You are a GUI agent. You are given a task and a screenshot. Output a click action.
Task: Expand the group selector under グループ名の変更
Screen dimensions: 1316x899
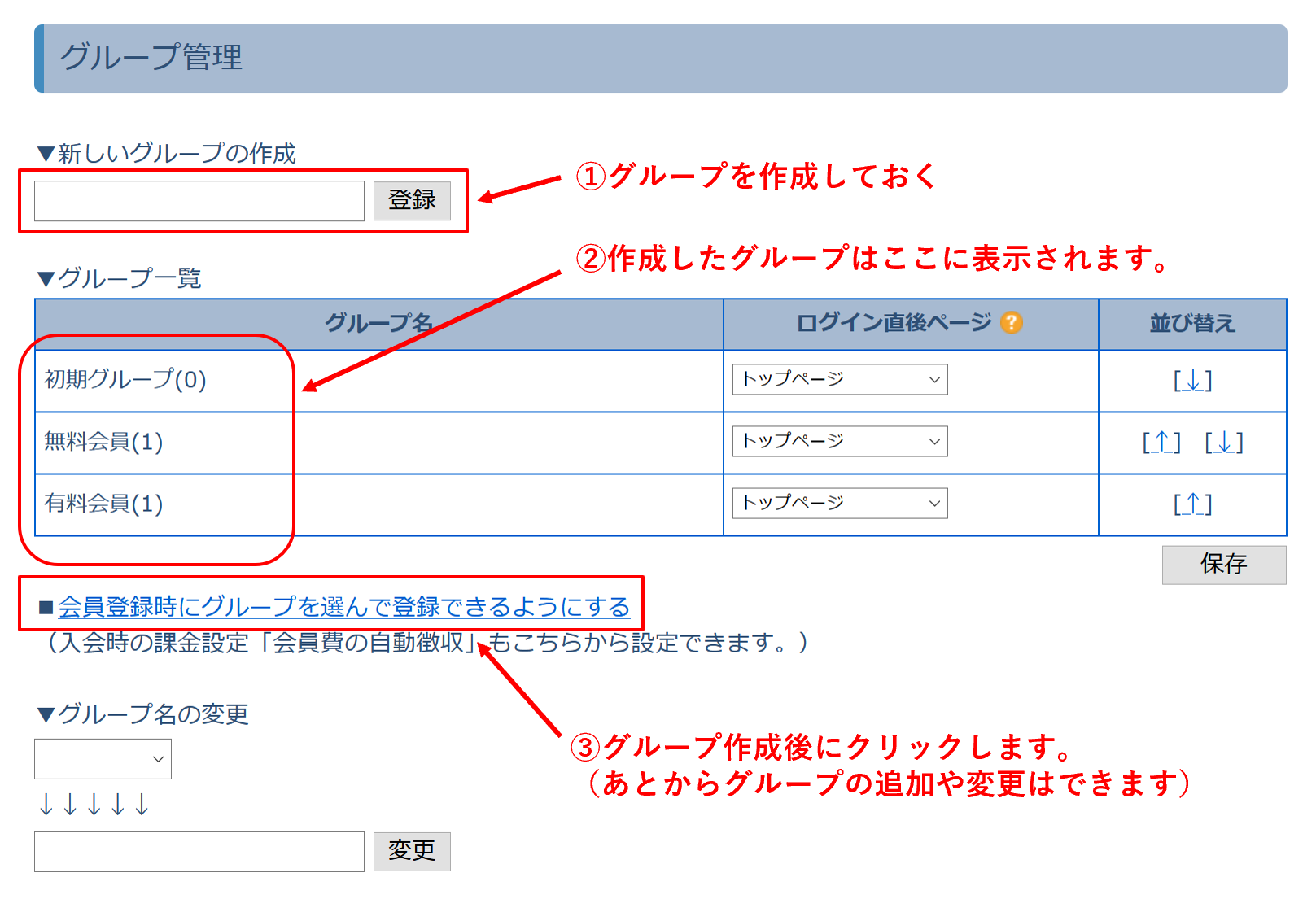click(x=103, y=759)
